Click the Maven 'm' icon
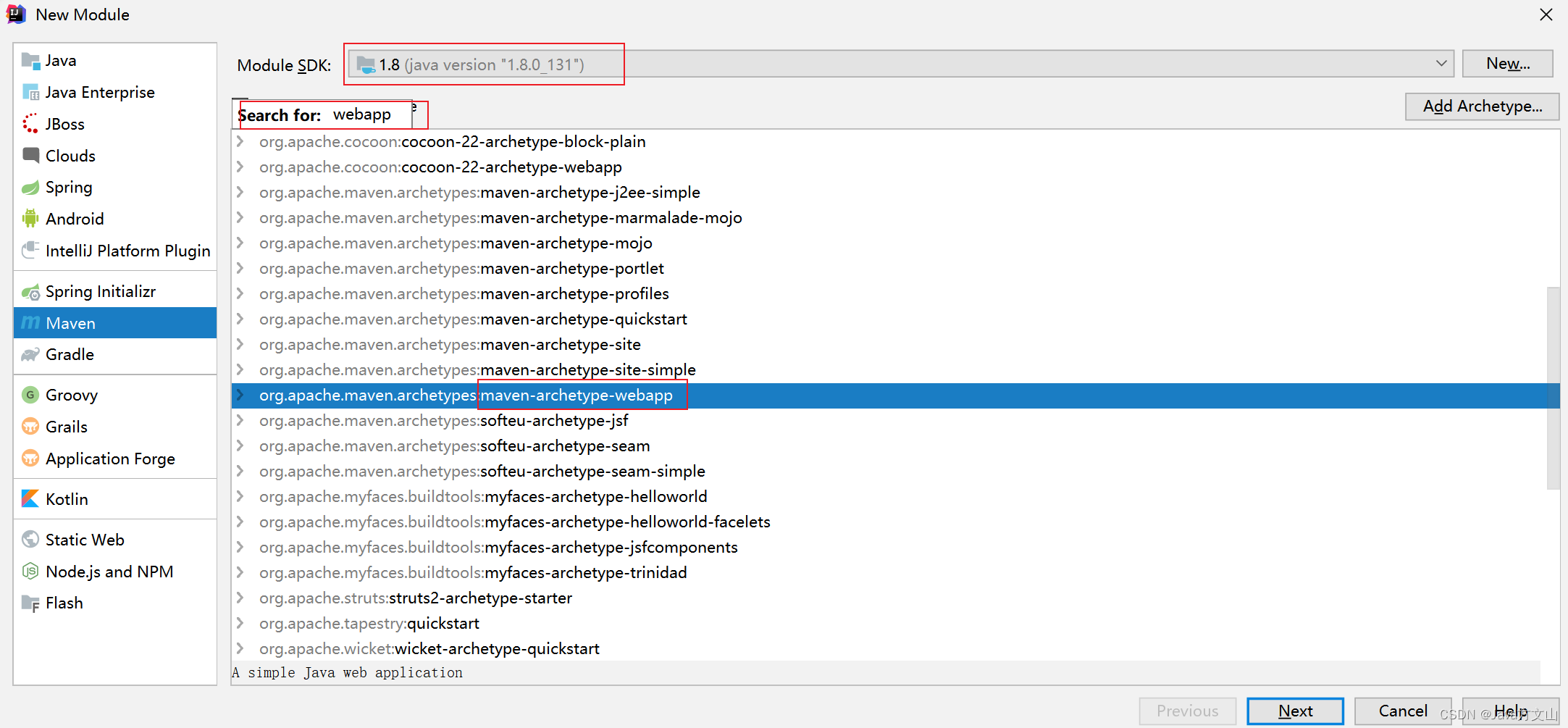Screen dimensions: 1568x728 [30, 322]
